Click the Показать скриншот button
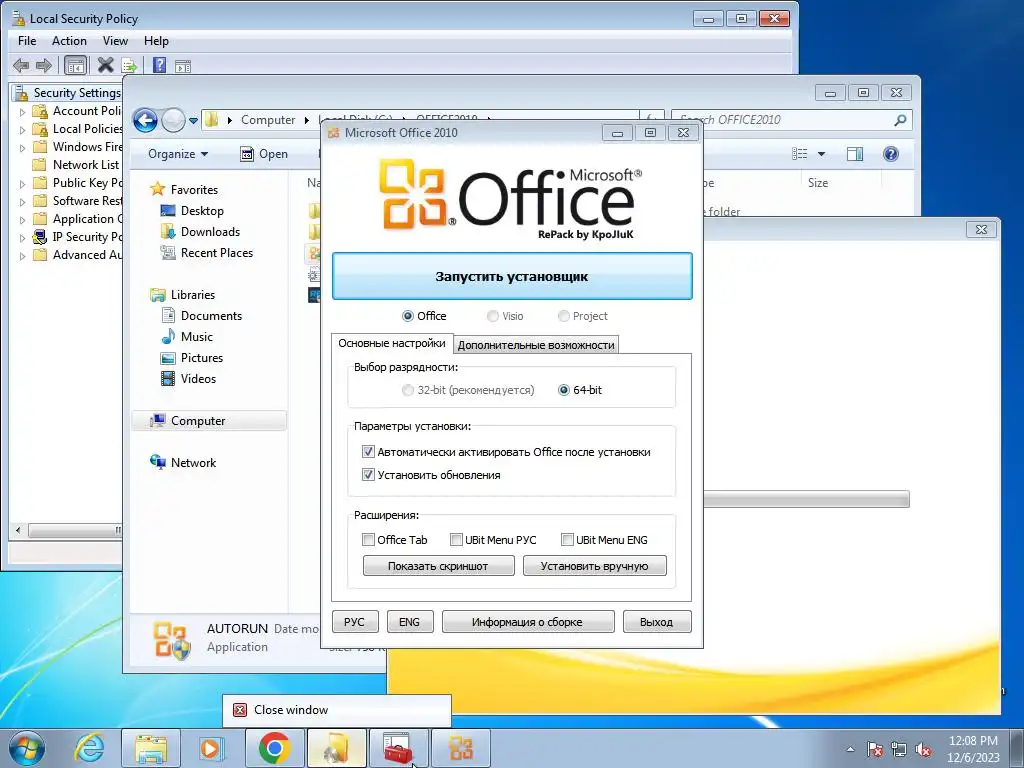The height and width of the screenshot is (768, 1024). [438, 566]
